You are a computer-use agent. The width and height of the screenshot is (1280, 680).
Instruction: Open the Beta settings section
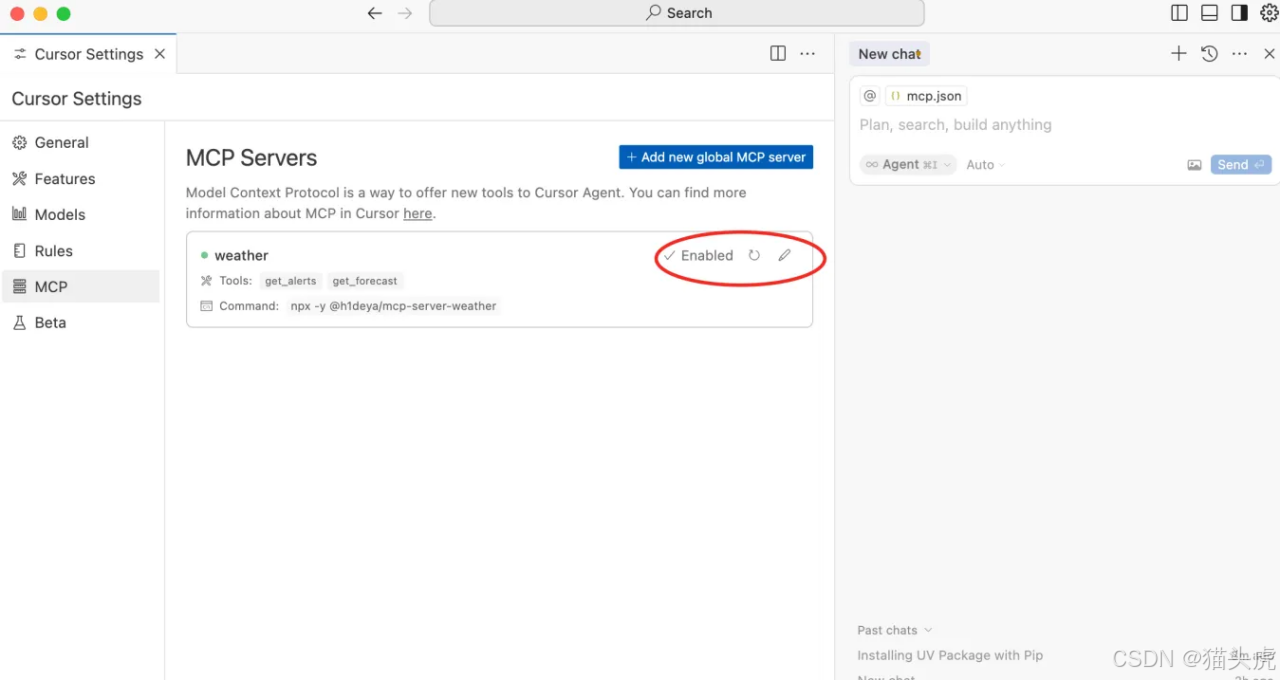pos(80,323)
